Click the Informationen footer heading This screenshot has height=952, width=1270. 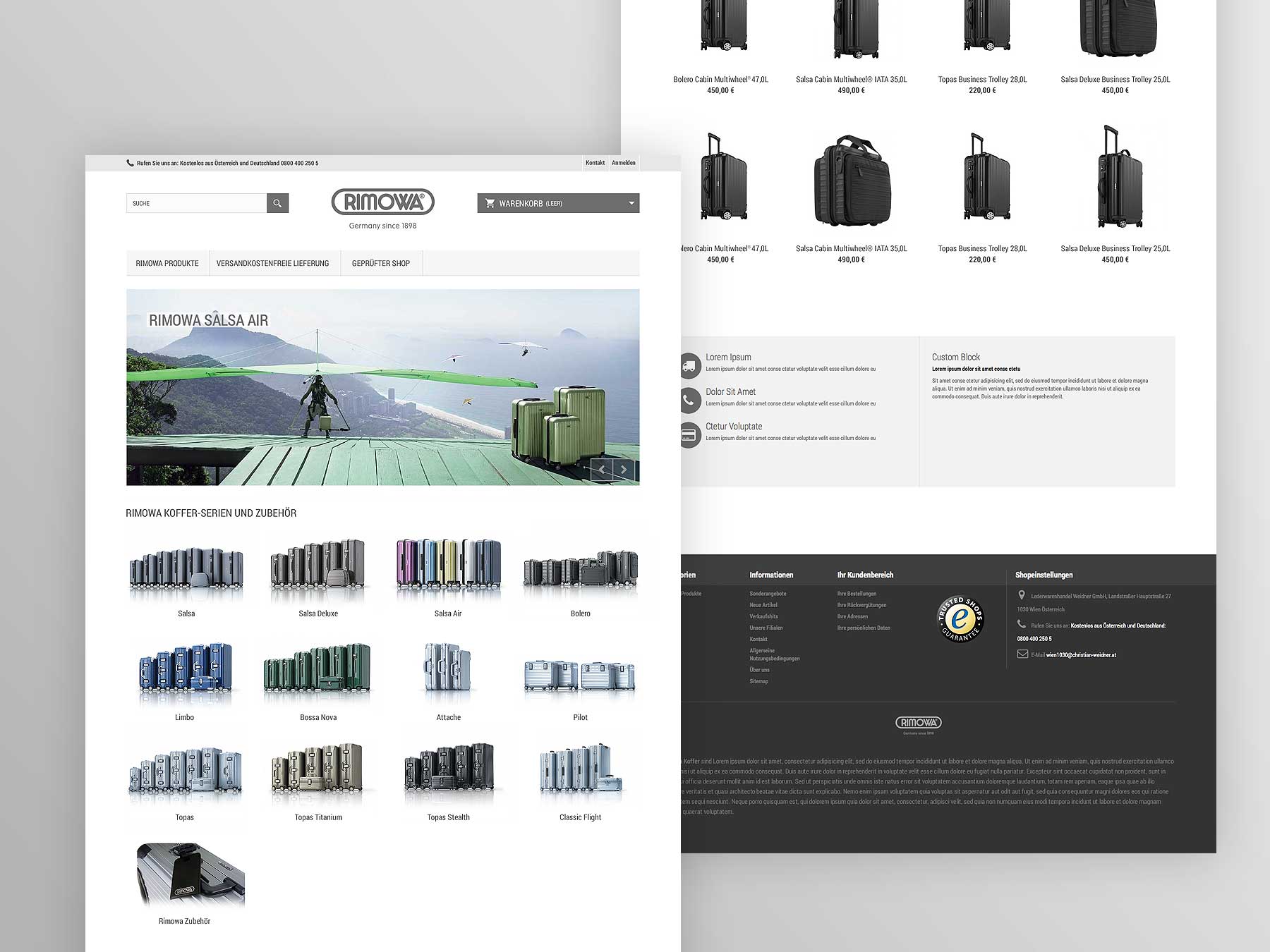(771, 575)
